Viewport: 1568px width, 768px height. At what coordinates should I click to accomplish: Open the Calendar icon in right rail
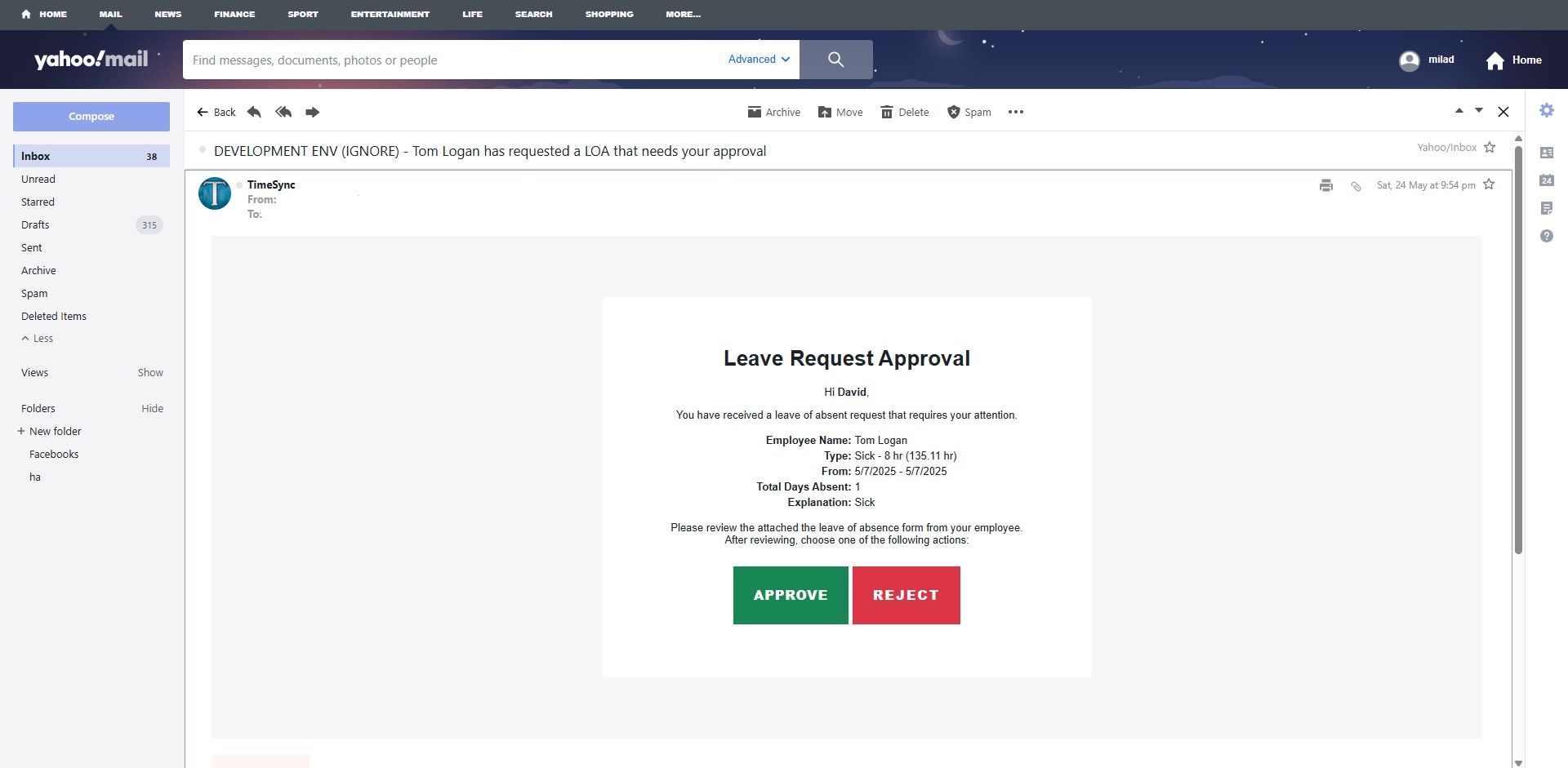tap(1547, 180)
